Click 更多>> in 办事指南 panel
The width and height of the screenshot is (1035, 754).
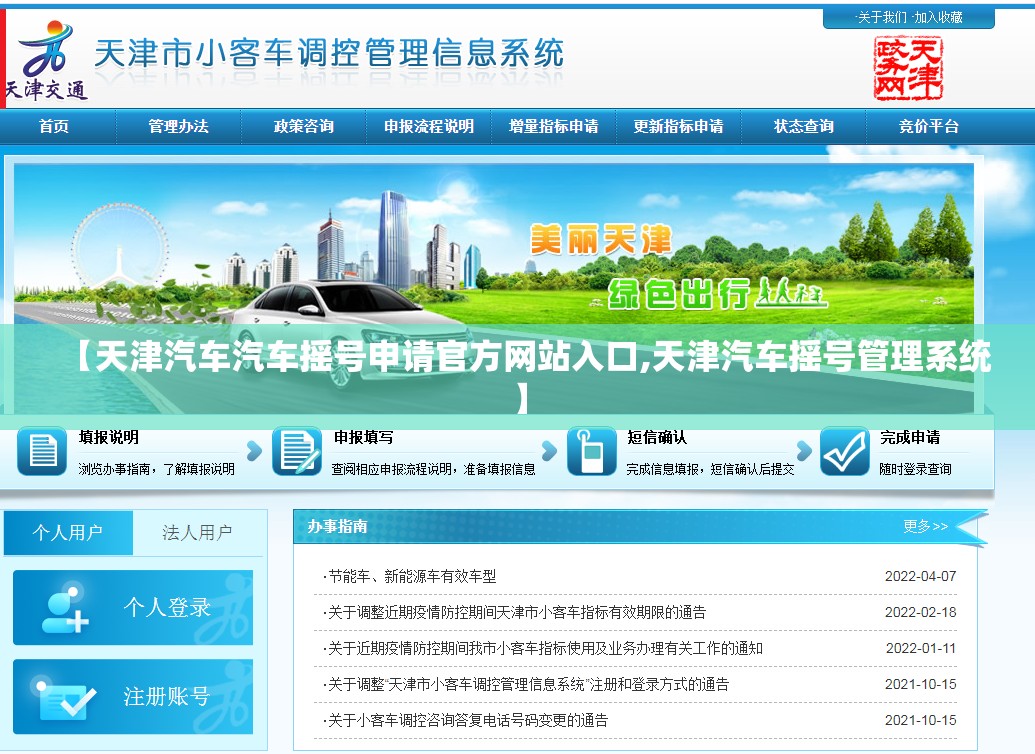925,526
